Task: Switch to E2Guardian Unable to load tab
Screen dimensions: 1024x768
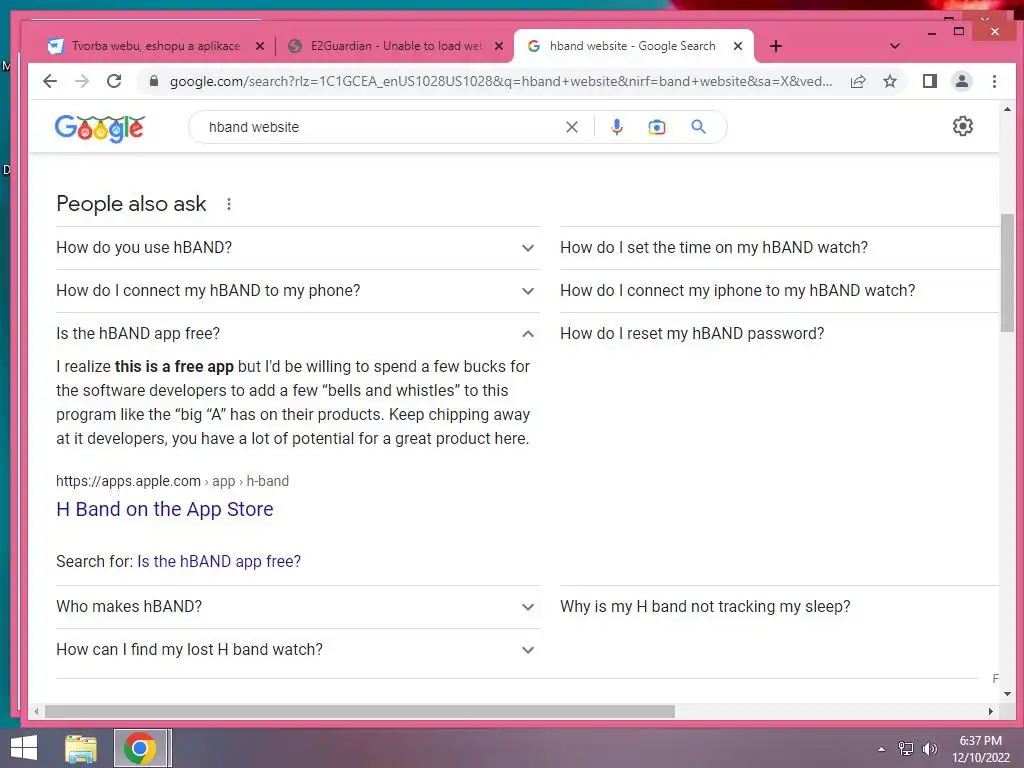Action: pyautogui.click(x=396, y=46)
